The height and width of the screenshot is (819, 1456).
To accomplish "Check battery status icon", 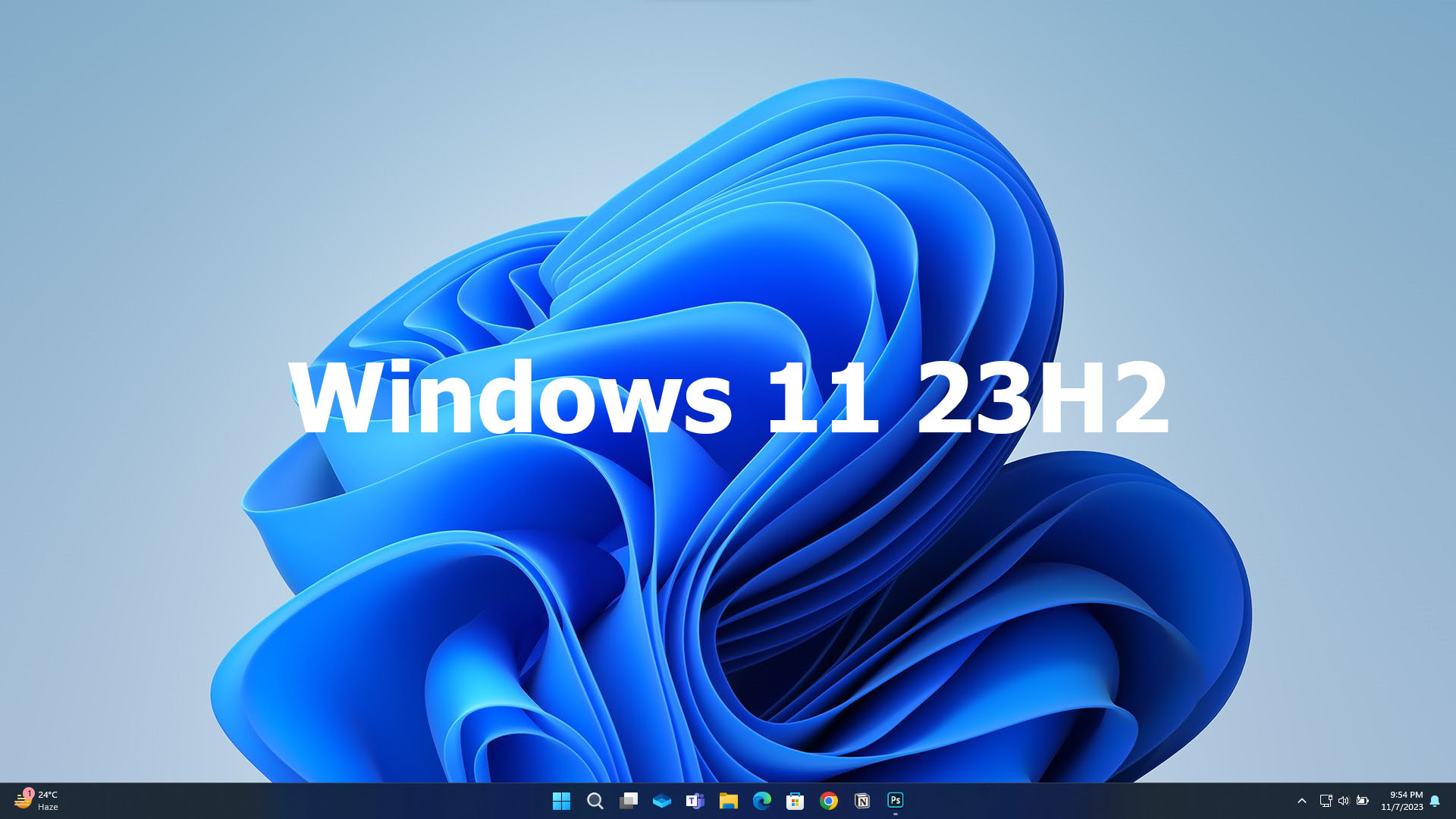I will click(x=1363, y=801).
